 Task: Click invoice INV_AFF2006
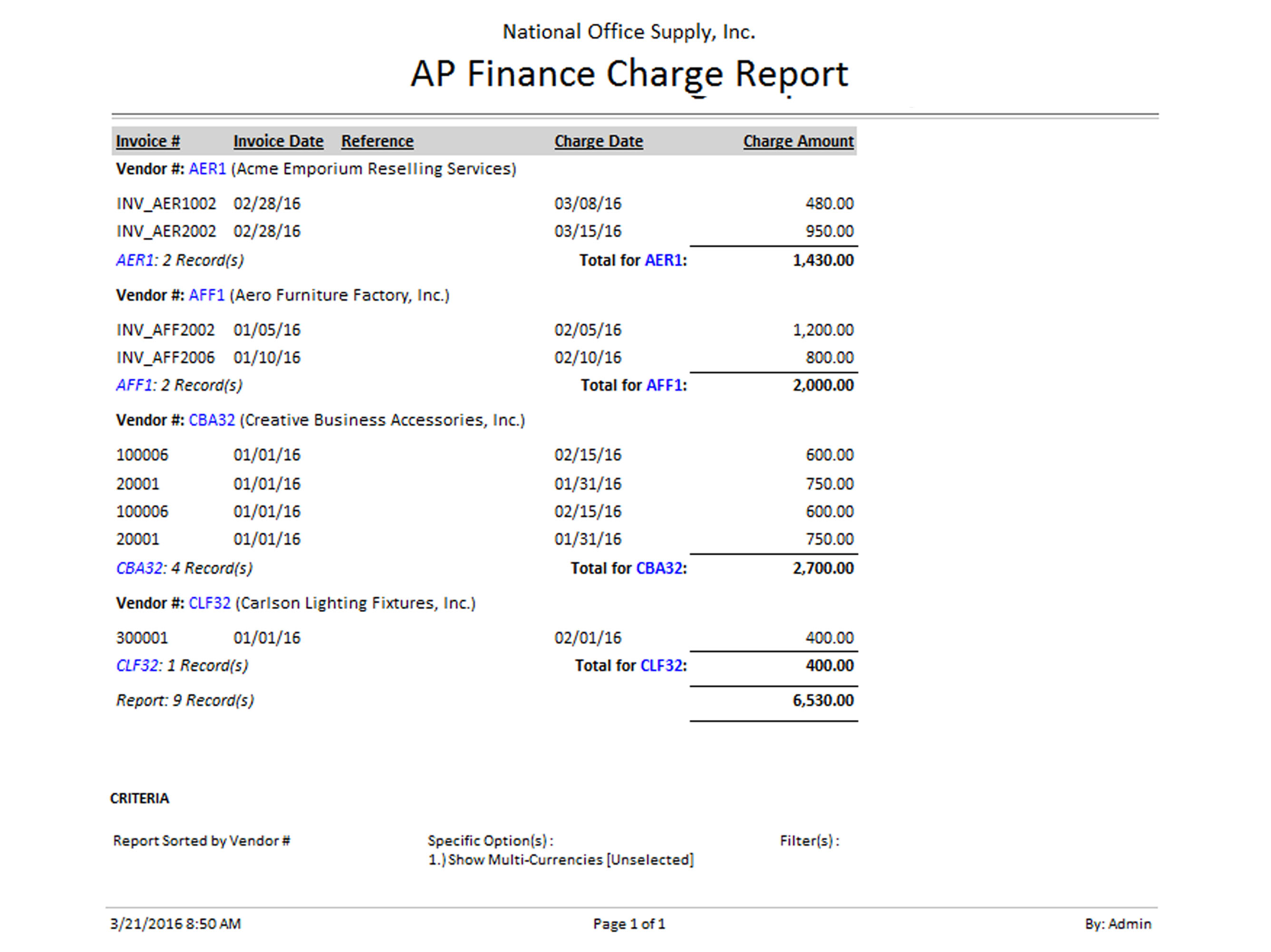pos(165,358)
